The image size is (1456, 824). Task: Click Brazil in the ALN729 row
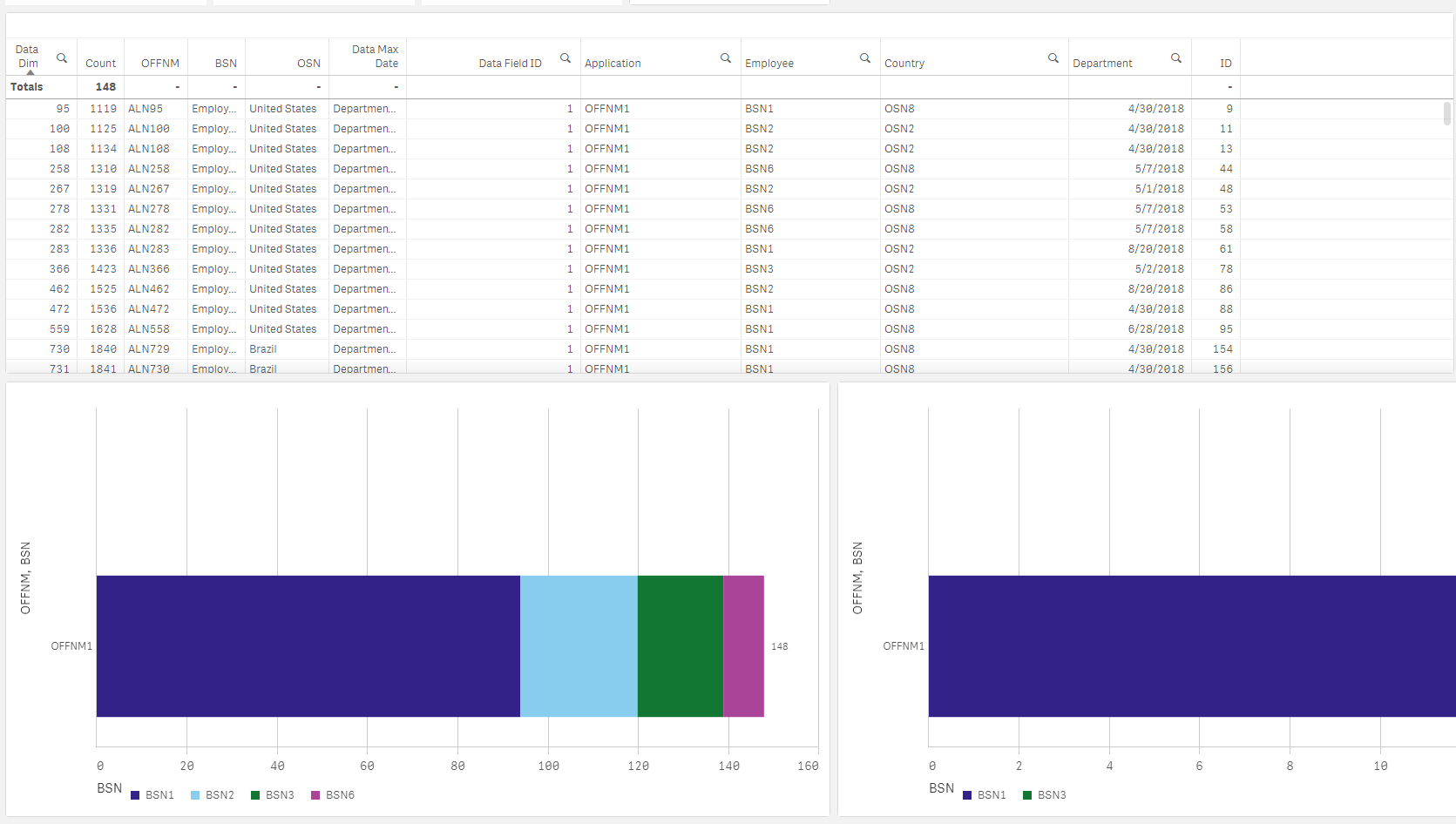263,349
